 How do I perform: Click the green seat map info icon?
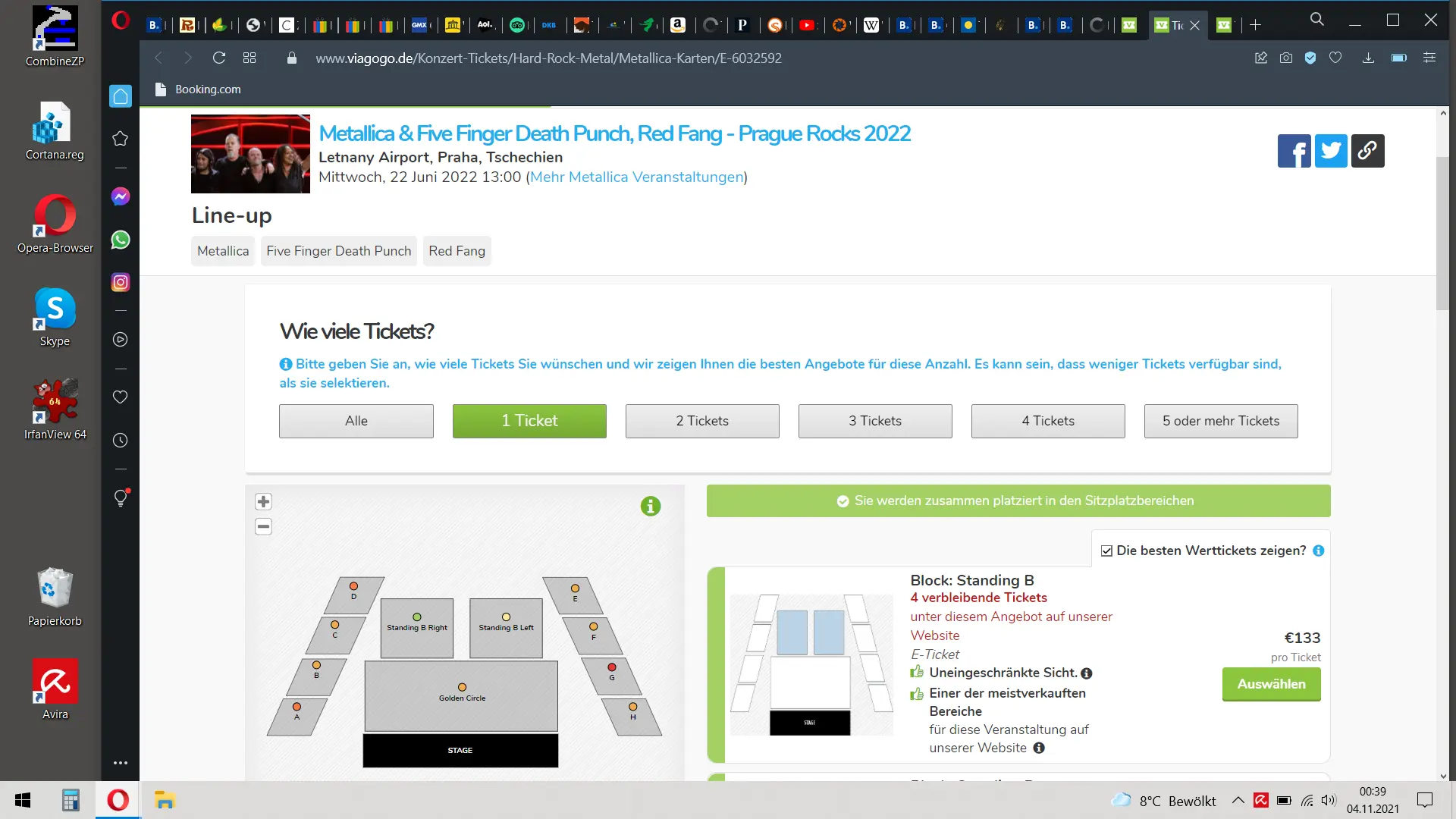(651, 506)
